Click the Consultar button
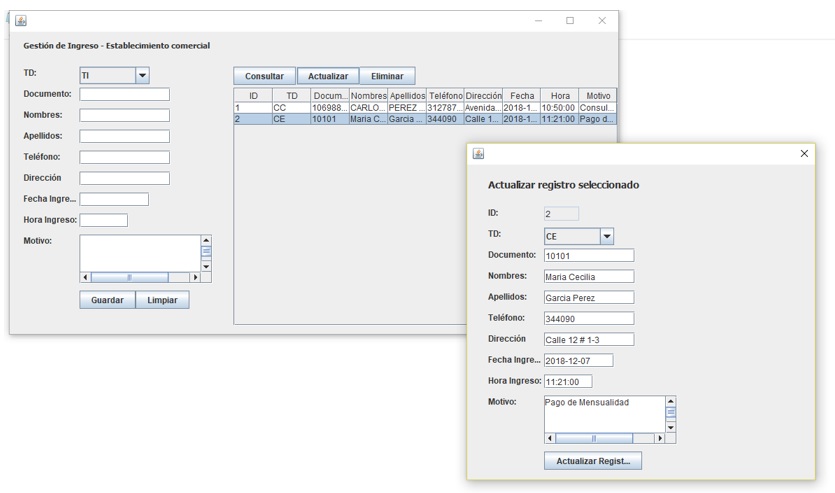Viewport: 835px width, 493px height. point(265,76)
